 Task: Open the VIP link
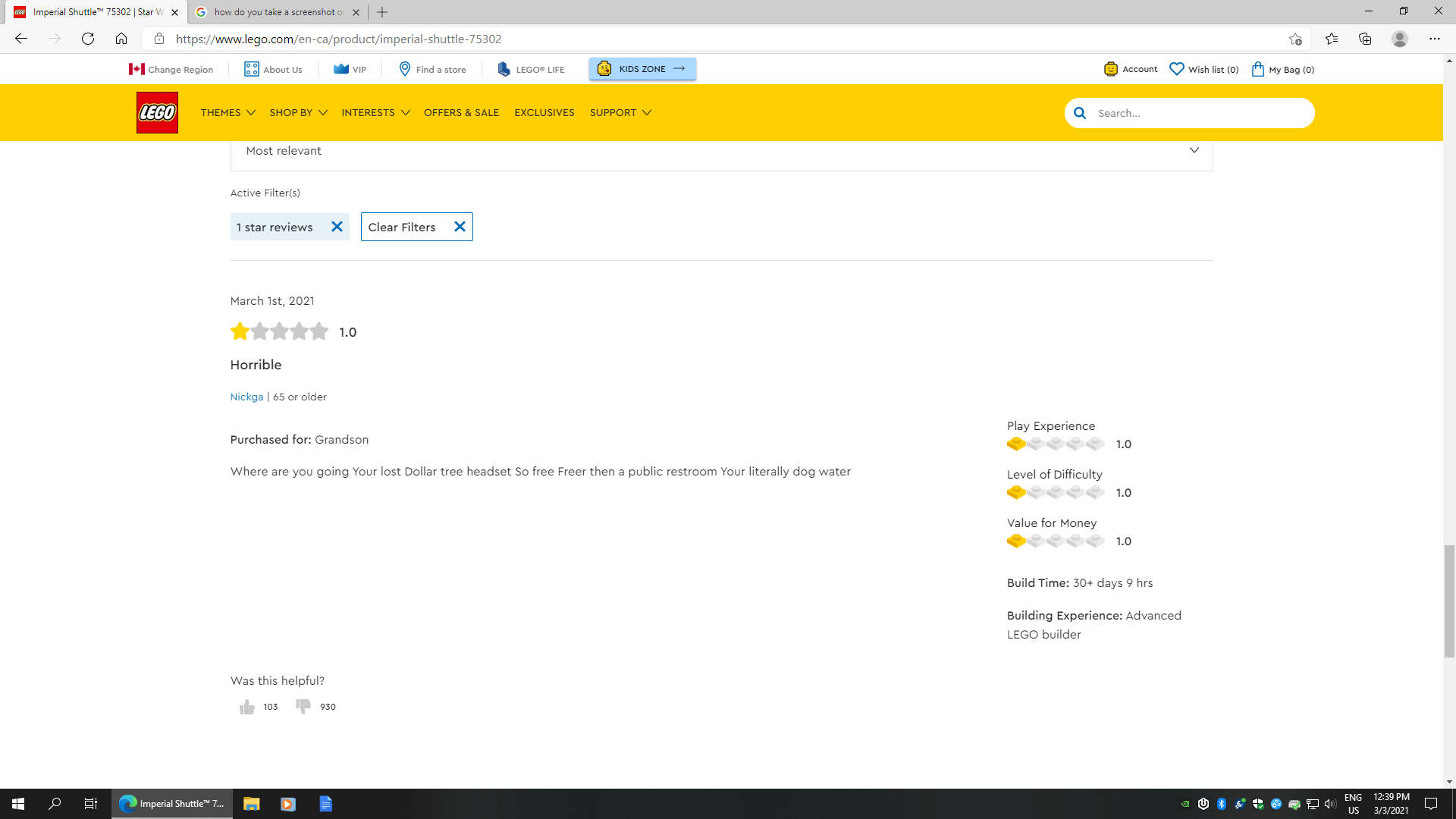click(350, 69)
